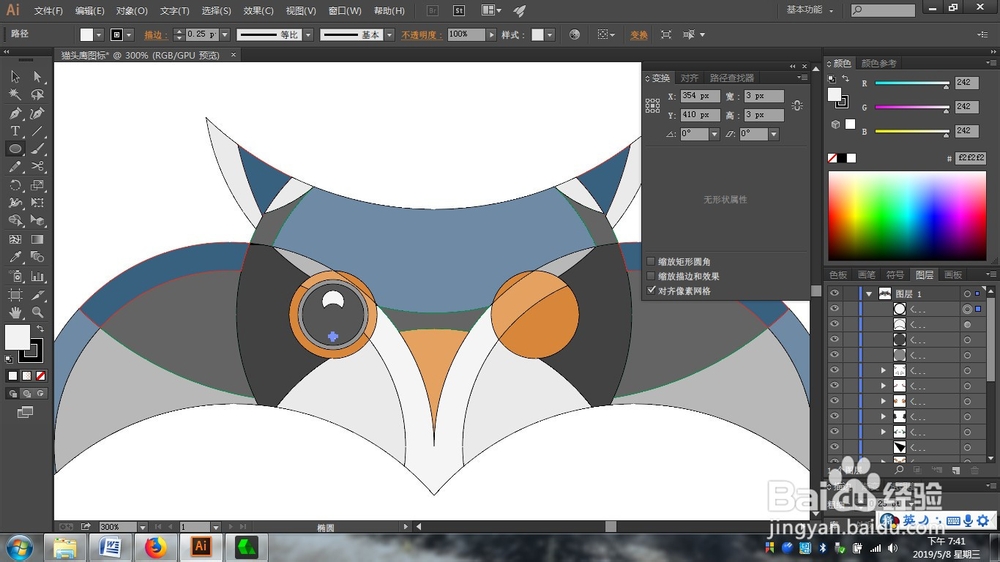Switch to 路径查找器 tab

pos(732,78)
